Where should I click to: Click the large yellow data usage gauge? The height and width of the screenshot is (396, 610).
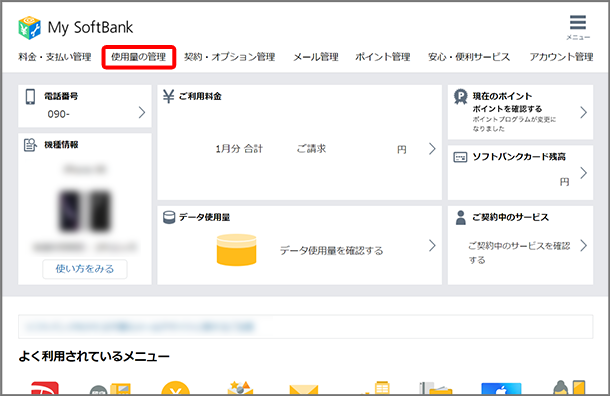(x=237, y=250)
